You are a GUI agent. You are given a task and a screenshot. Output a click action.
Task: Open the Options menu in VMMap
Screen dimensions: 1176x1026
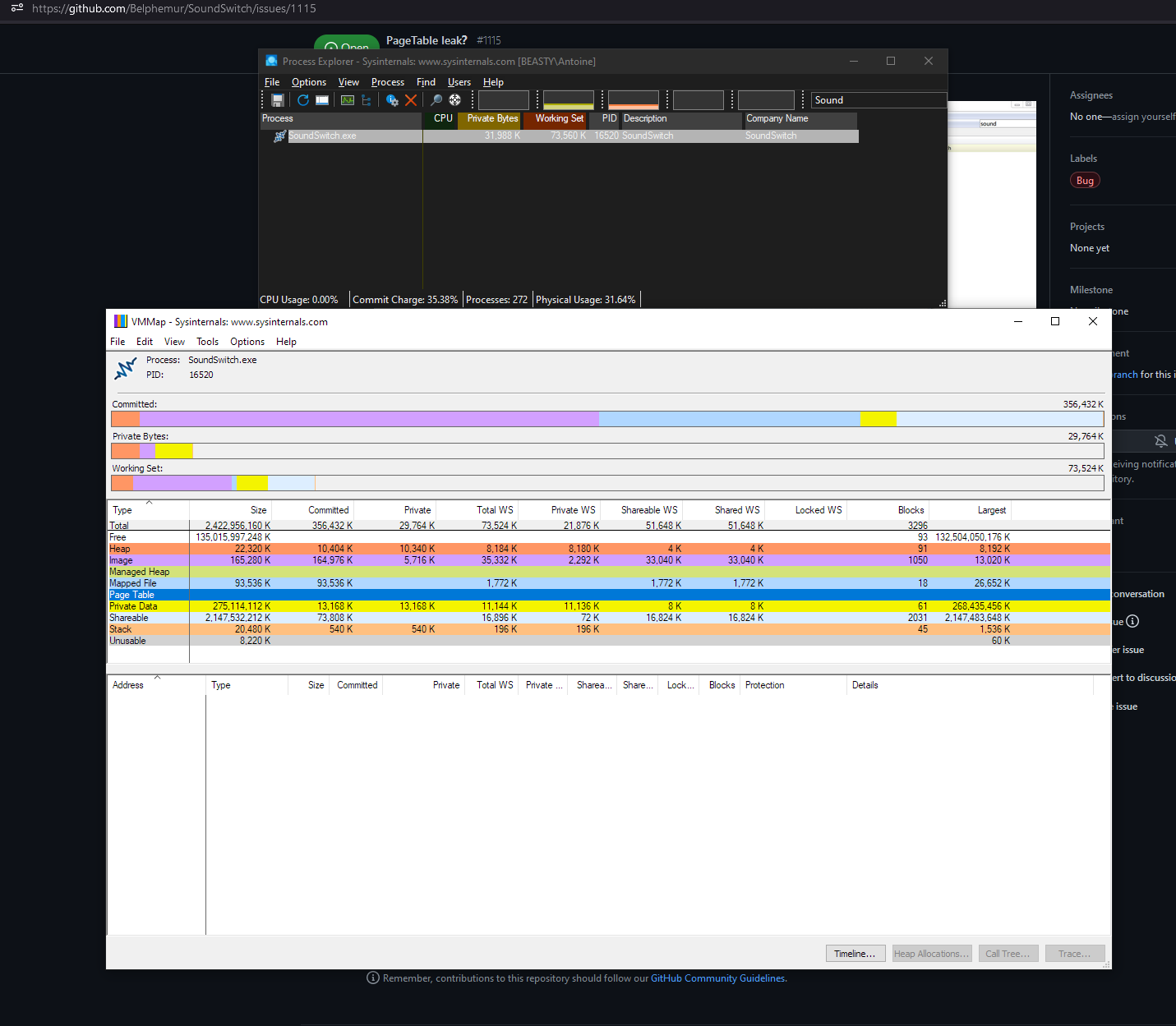(247, 341)
